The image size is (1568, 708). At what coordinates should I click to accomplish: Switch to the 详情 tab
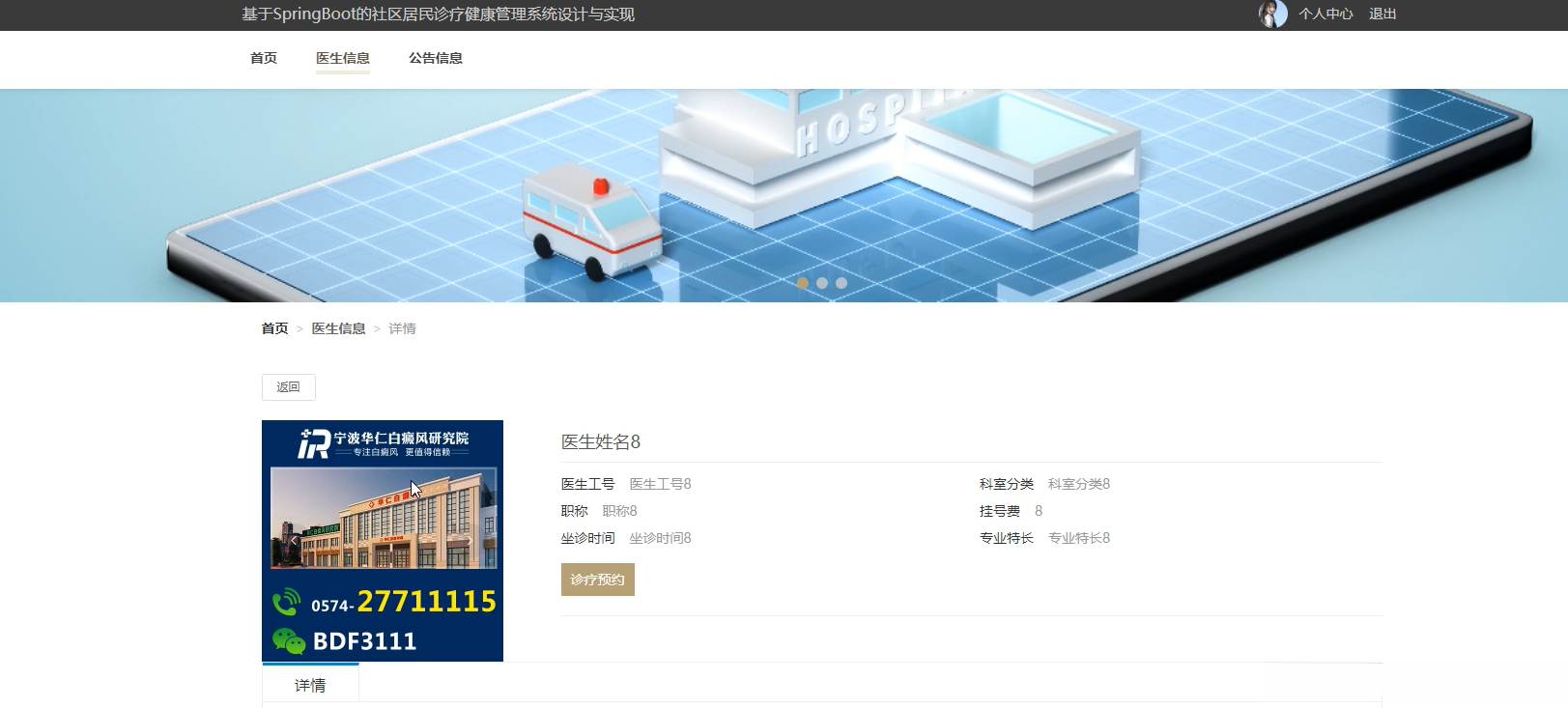point(310,685)
